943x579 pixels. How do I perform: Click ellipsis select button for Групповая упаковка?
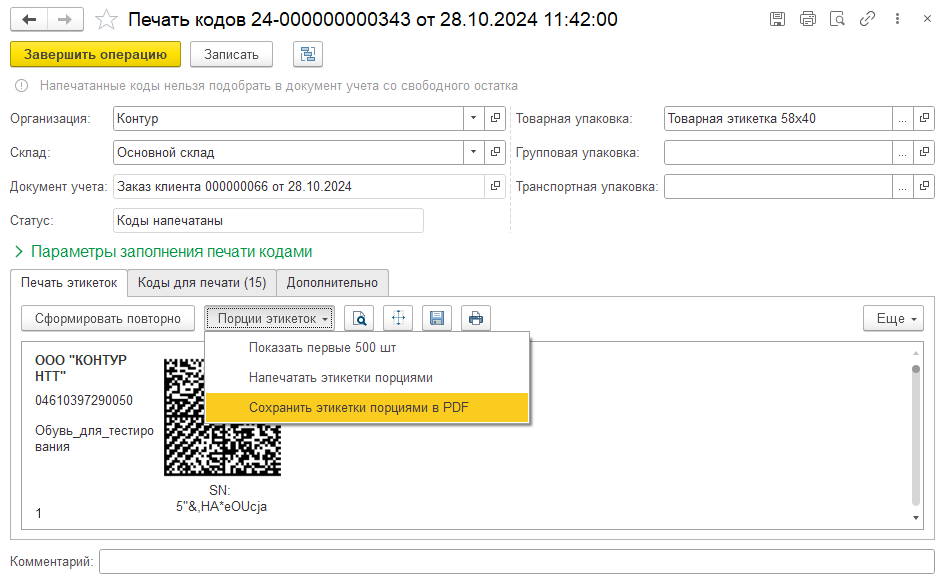(902, 152)
